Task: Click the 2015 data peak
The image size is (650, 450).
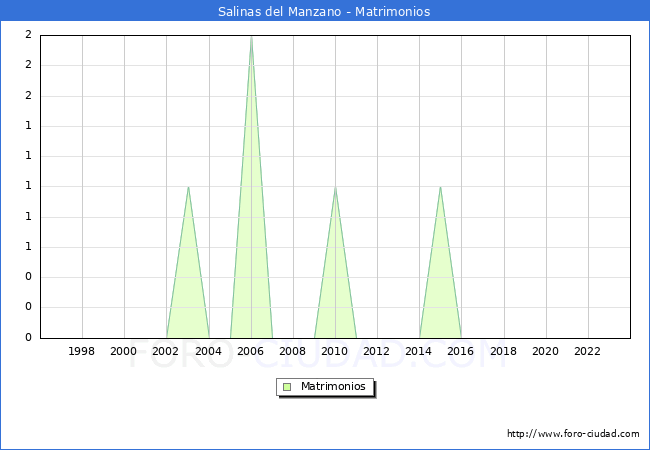Action: pos(440,187)
